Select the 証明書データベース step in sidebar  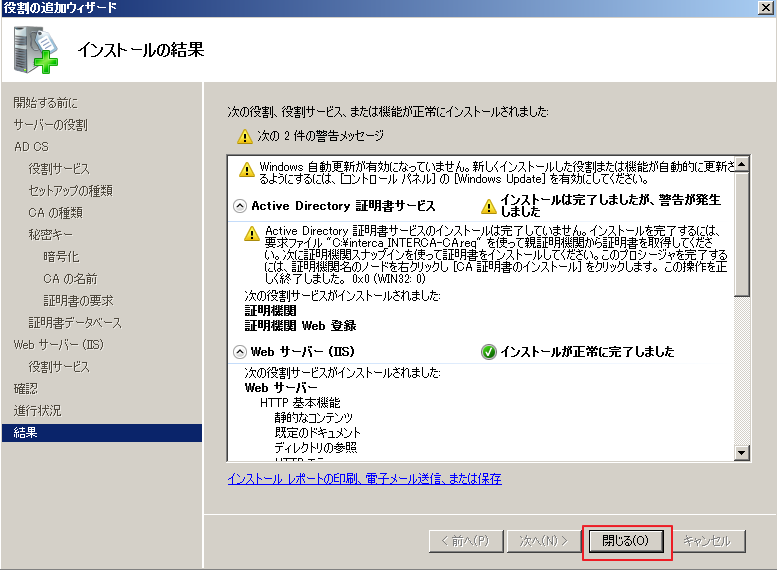[x=75, y=323]
